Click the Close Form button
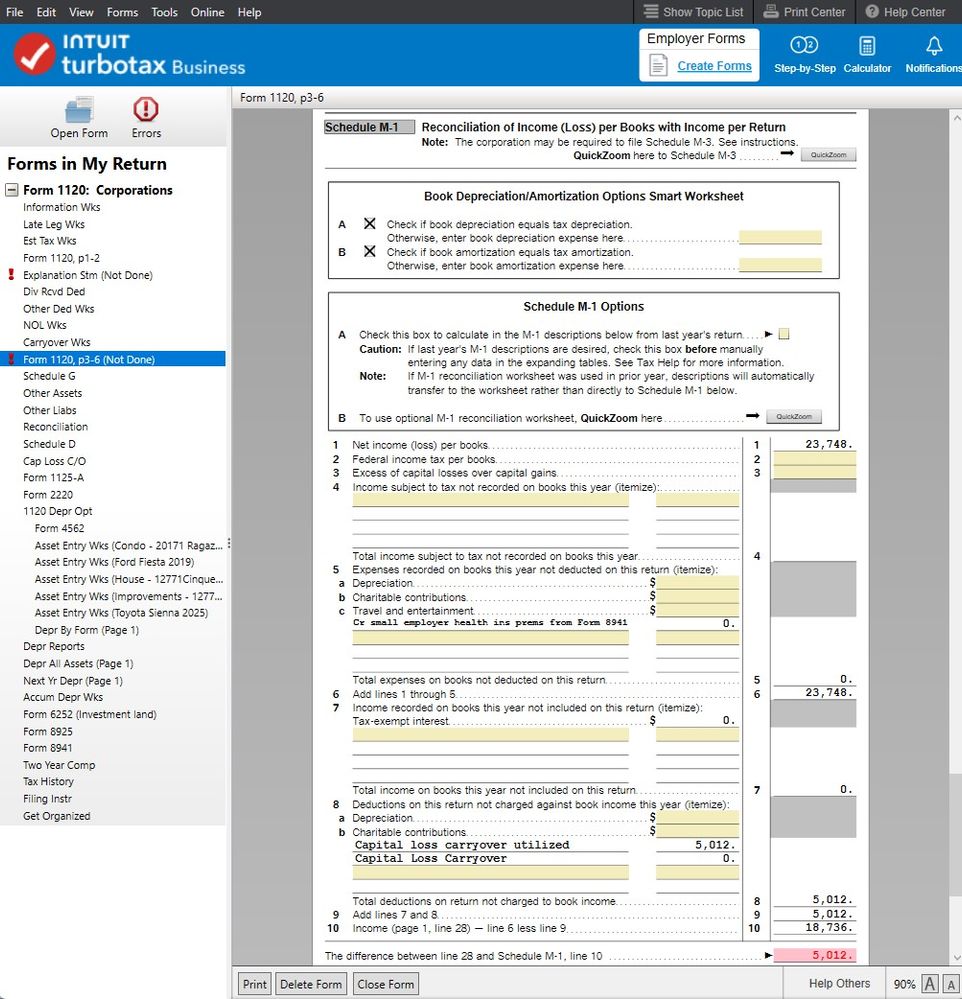The height and width of the screenshot is (999, 962). click(385, 984)
